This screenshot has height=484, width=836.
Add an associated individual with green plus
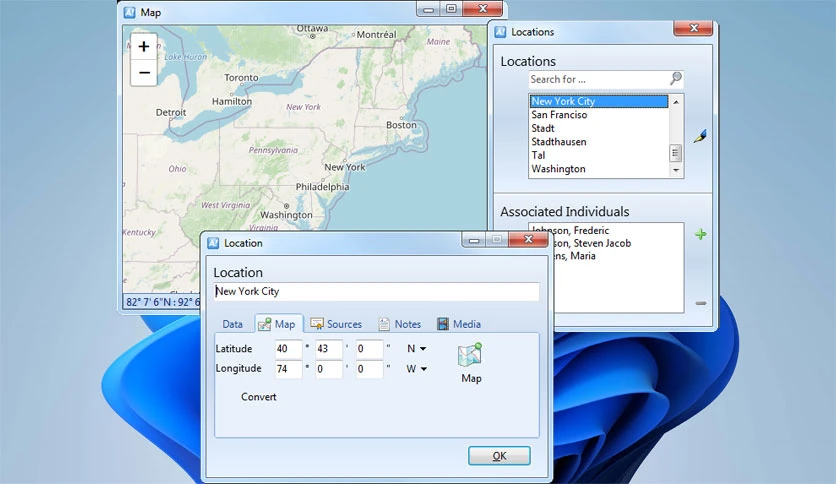click(701, 234)
